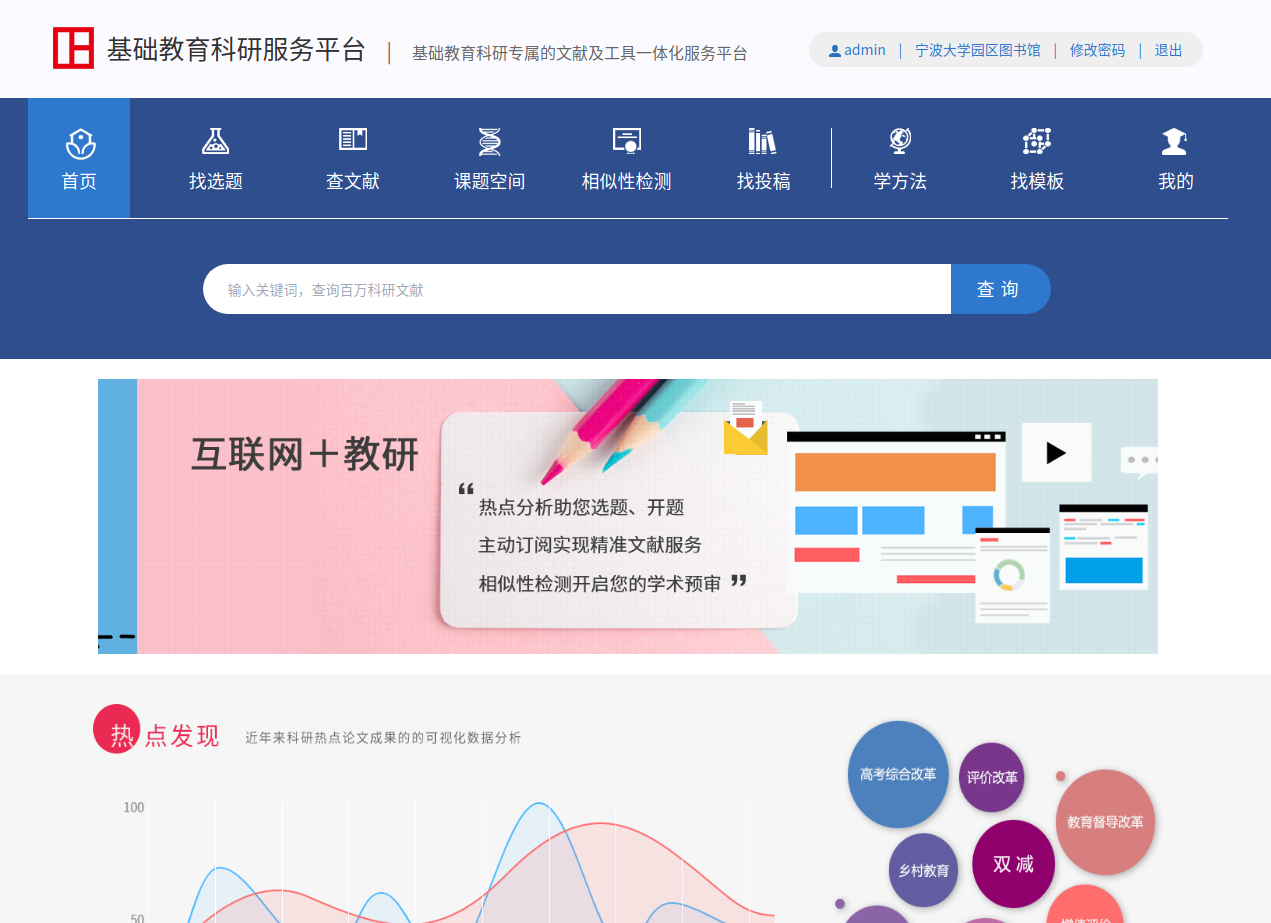The height and width of the screenshot is (923, 1271).
Task: Open 相似性检测 via the certificate icon
Action: click(627, 141)
